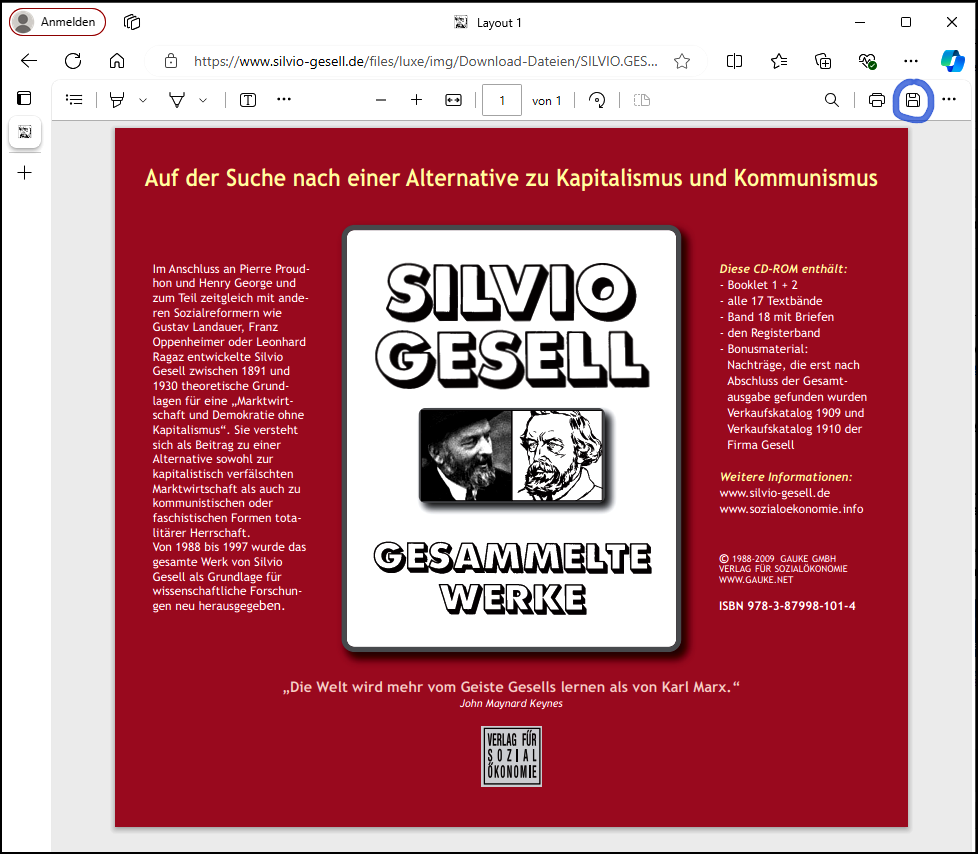
Task: Go back with the browser back arrow
Action: [x=29, y=61]
